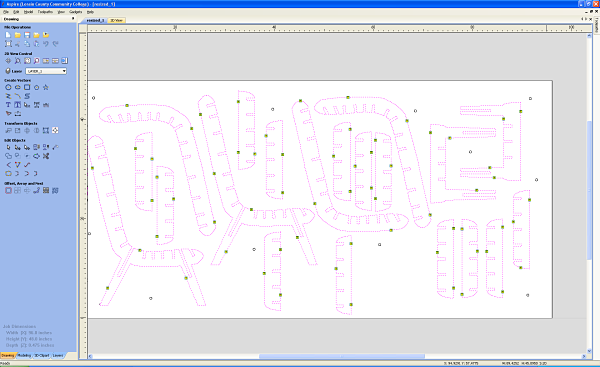The width and height of the screenshot is (600, 367).
Task: Select the Pan view crosshair tool
Action: [x=8, y=61]
